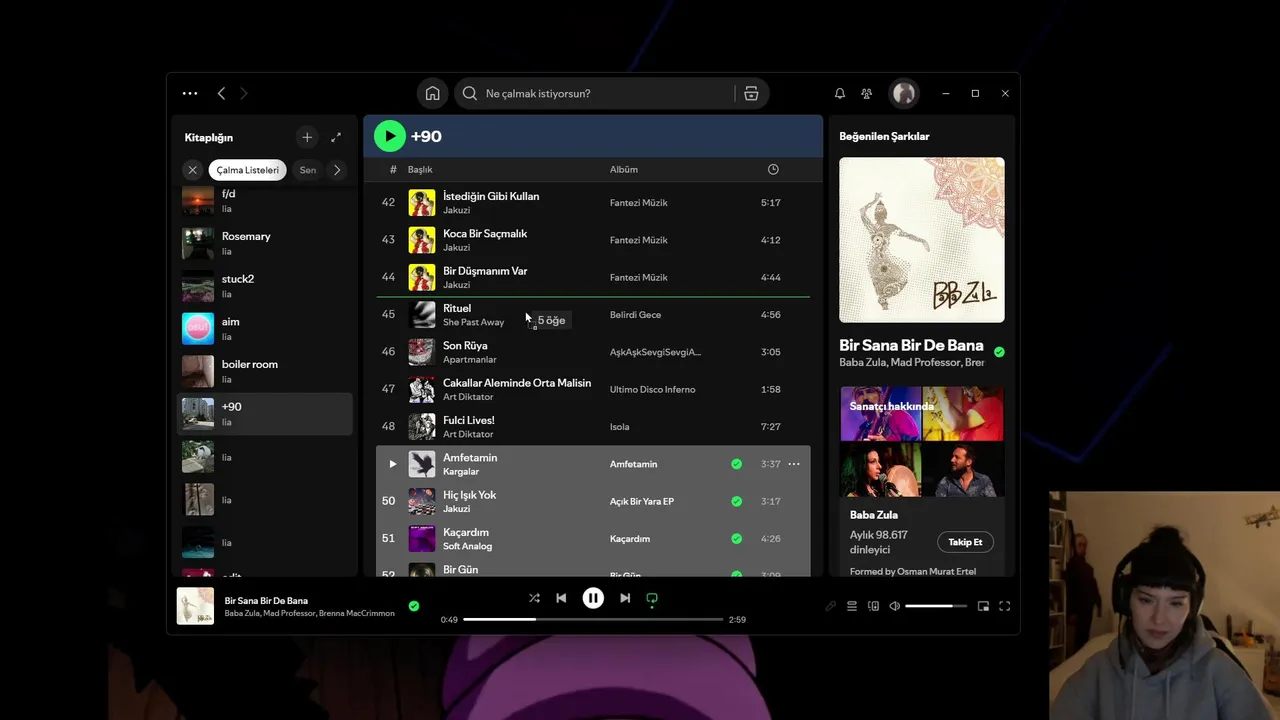Clear the Çalma Listeleri filter
The width and height of the screenshot is (1280, 720).
coord(193,170)
